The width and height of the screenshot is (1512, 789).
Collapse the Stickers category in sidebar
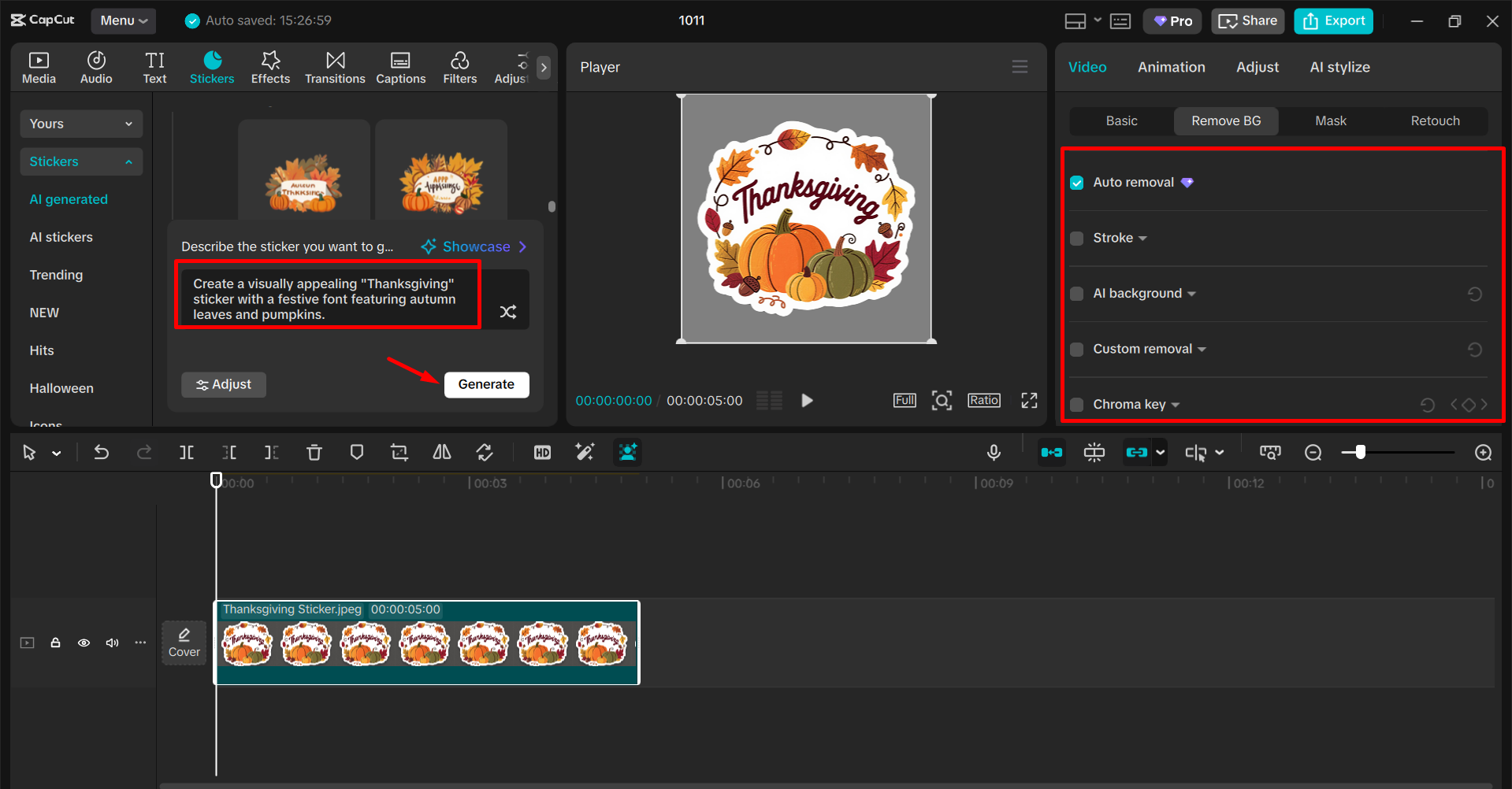128,161
